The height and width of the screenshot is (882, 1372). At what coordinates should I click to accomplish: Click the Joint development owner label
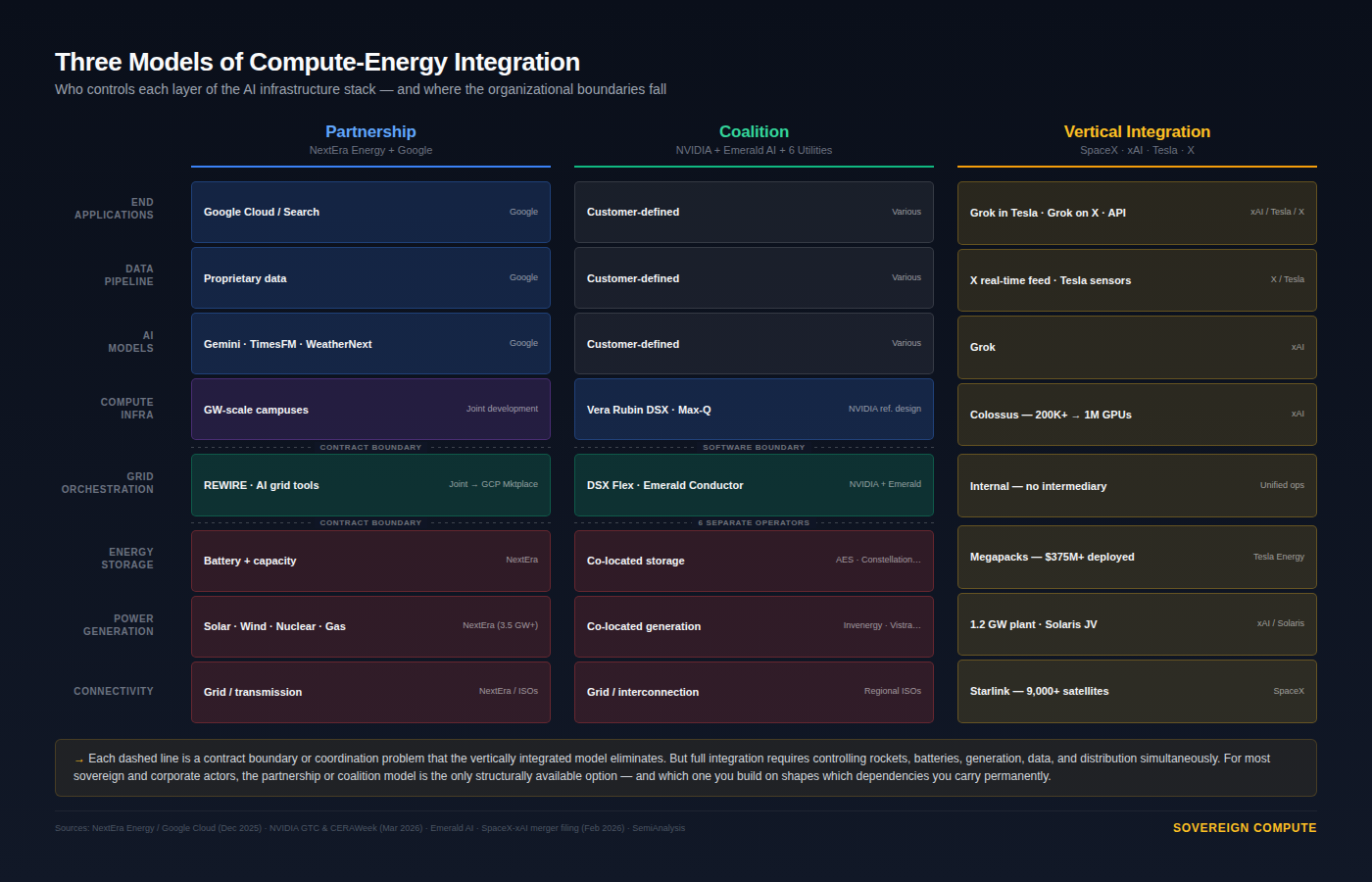click(502, 409)
